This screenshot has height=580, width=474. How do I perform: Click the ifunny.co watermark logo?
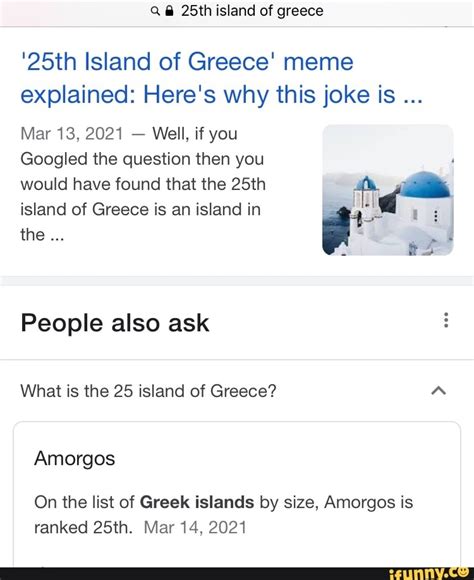[x=431, y=573]
